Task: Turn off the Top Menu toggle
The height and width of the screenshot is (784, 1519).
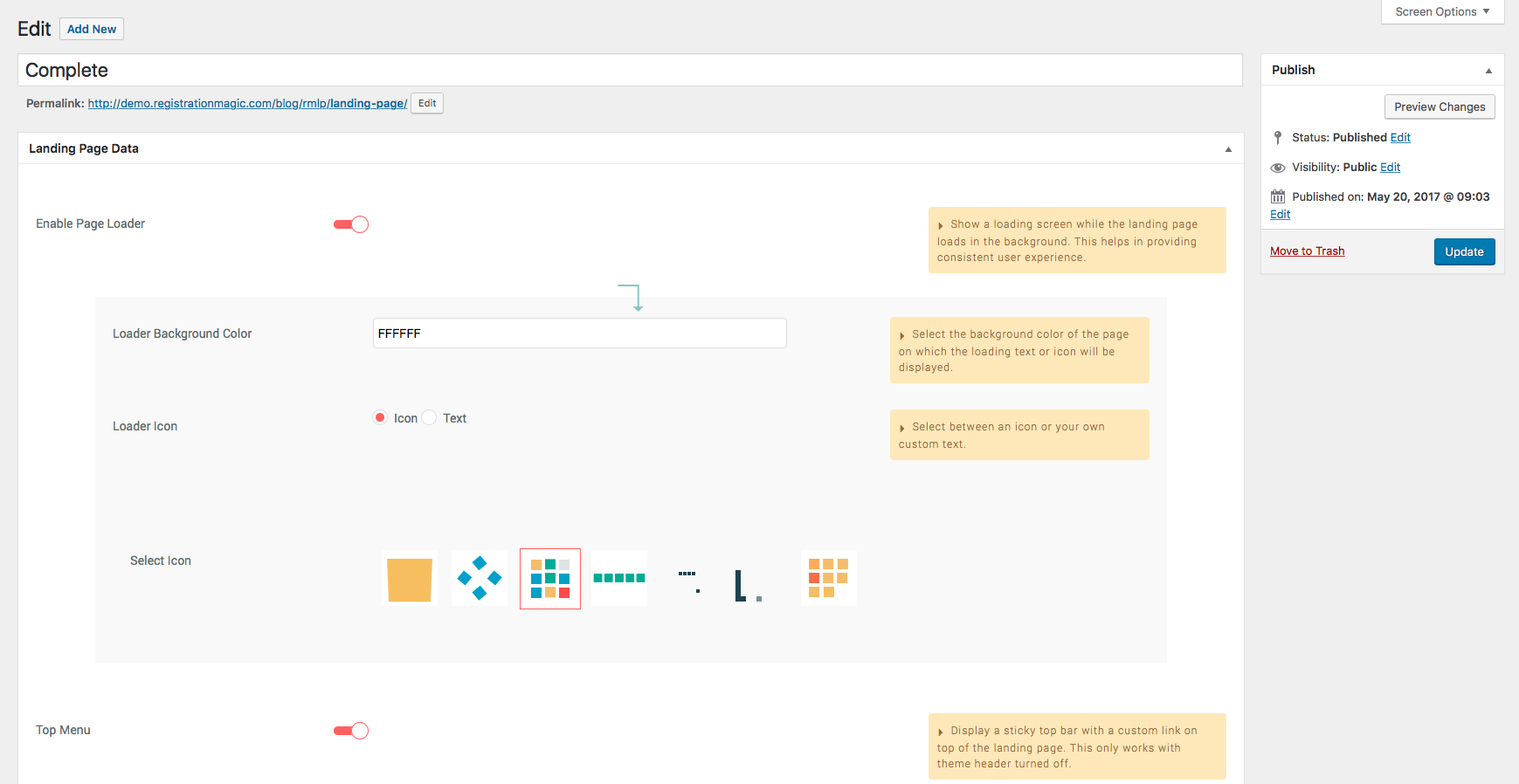Action: pyautogui.click(x=351, y=731)
